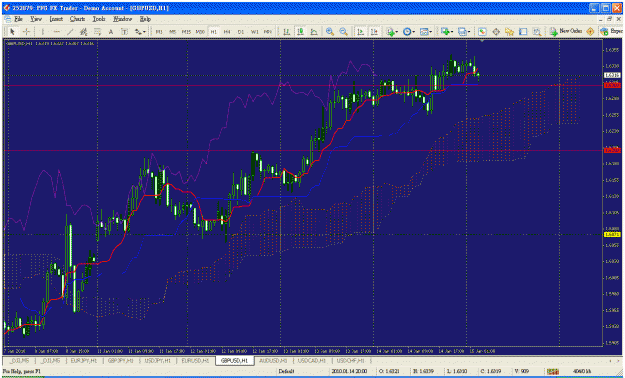Open the Insert menu
Screen dimensions: 625x378
point(56,19)
